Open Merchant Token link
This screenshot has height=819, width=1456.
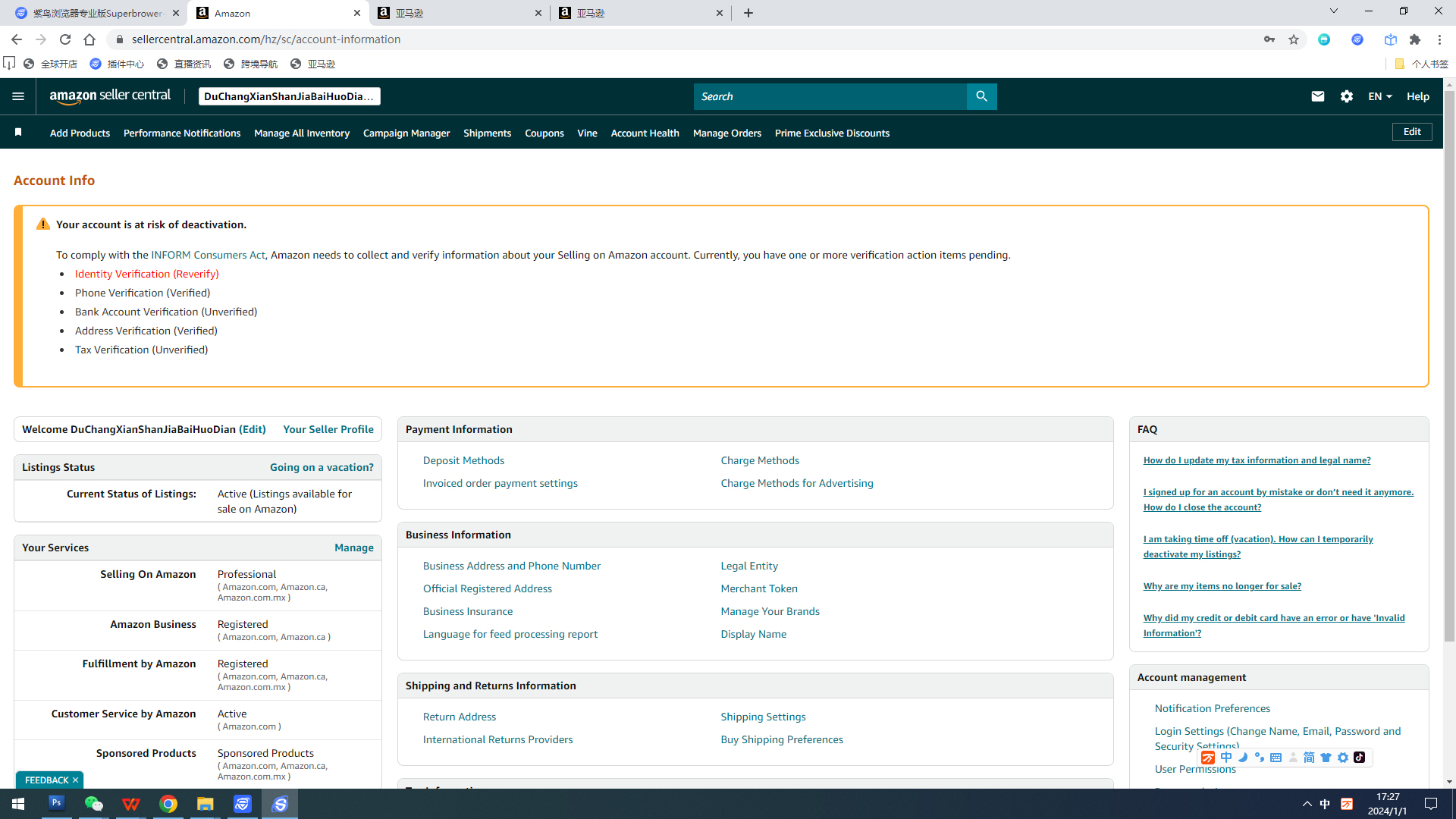[x=759, y=588]
